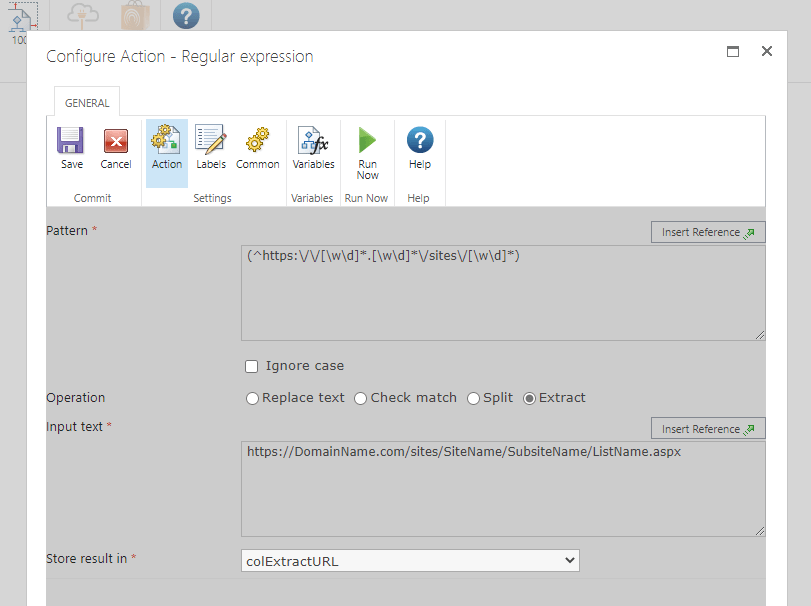Screen dimensions: 811x606
Task: Expand the Store result in dropdown
Action: 410,561
